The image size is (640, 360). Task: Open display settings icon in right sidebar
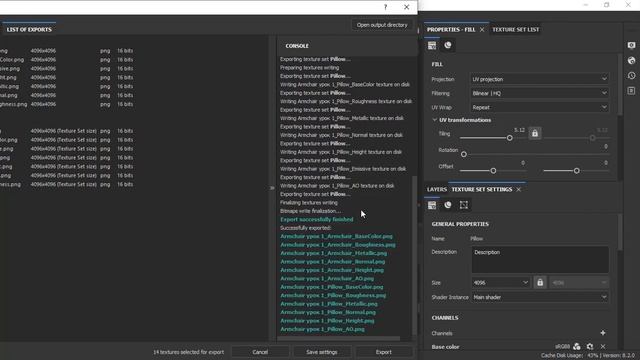pos(631,45)
